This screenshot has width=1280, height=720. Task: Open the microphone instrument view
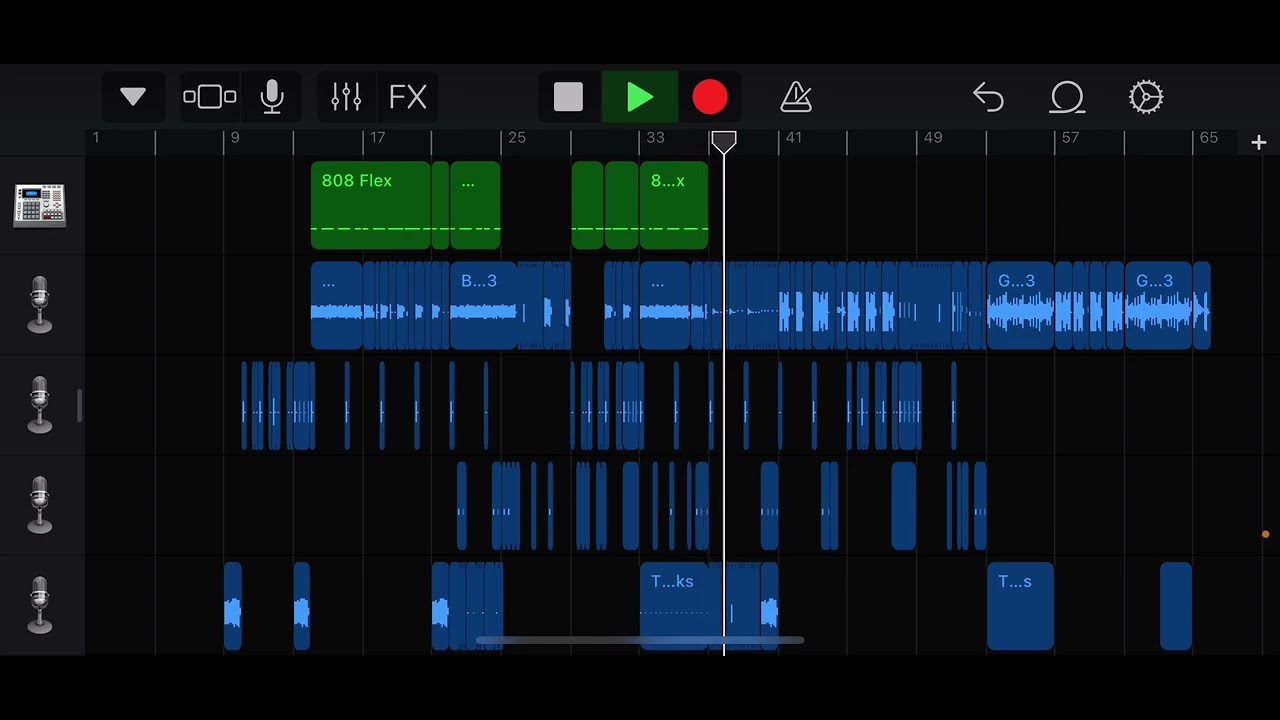pos(272,97)
